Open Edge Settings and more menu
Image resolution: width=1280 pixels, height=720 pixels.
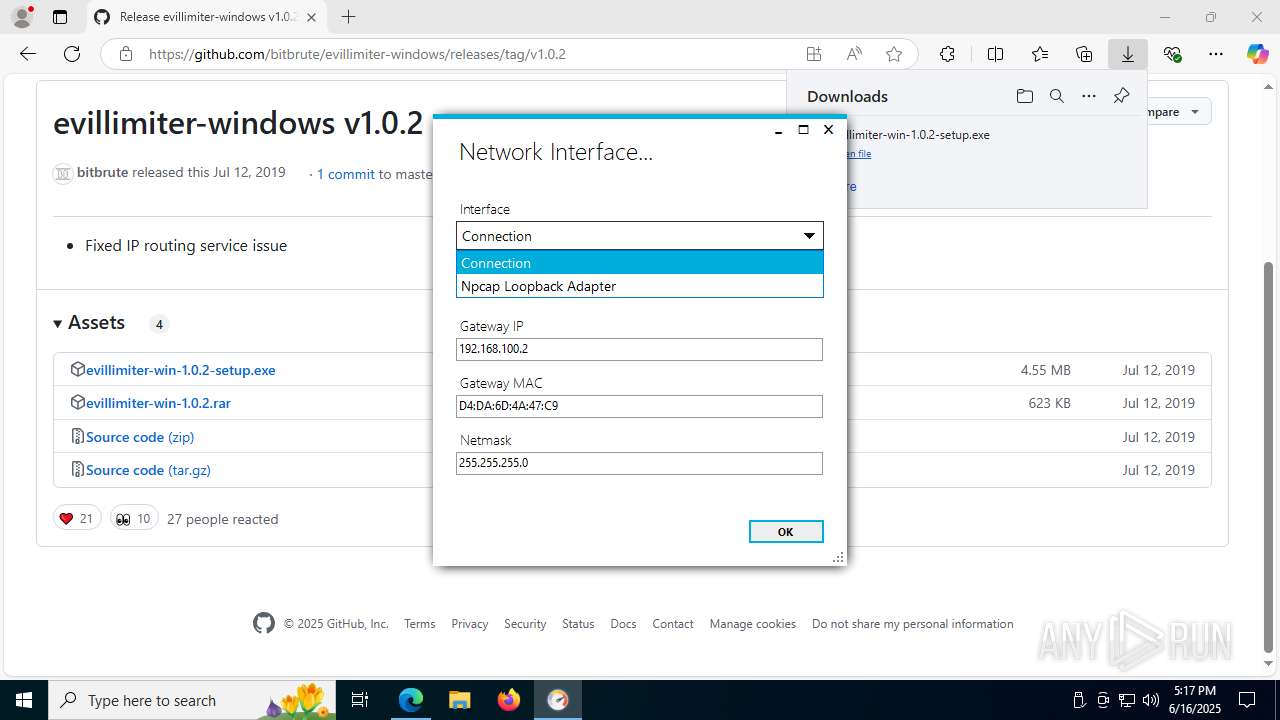point(1216,54)
